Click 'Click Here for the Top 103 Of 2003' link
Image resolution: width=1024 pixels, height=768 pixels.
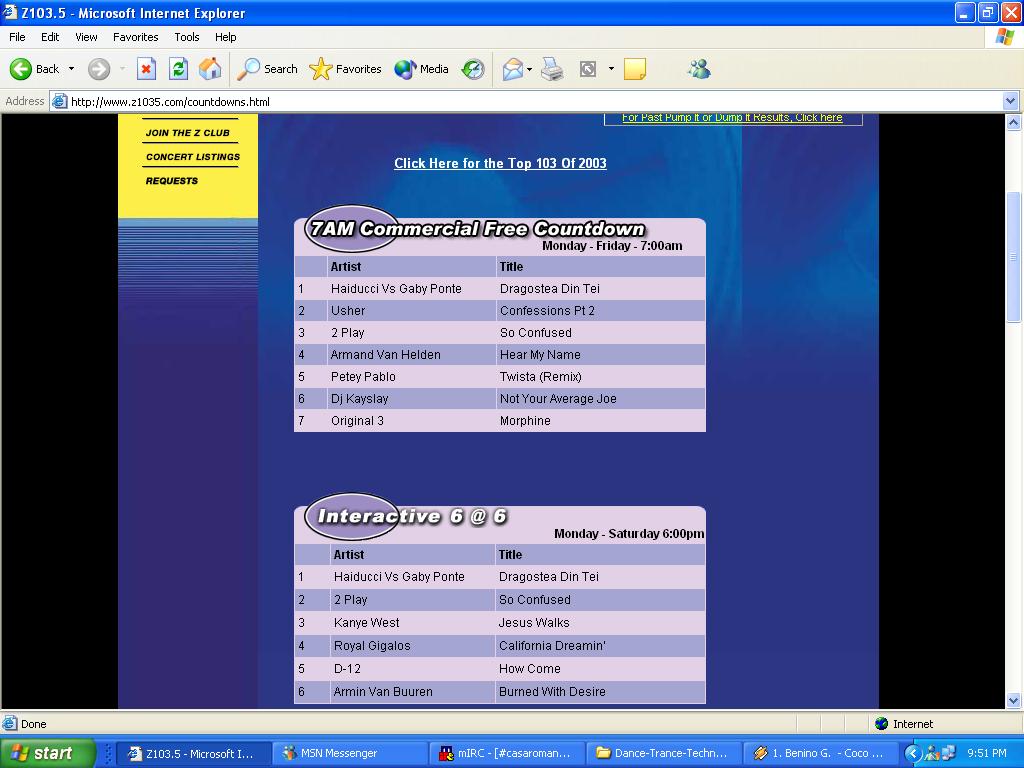pyautogui.click(x=500, y=163)
